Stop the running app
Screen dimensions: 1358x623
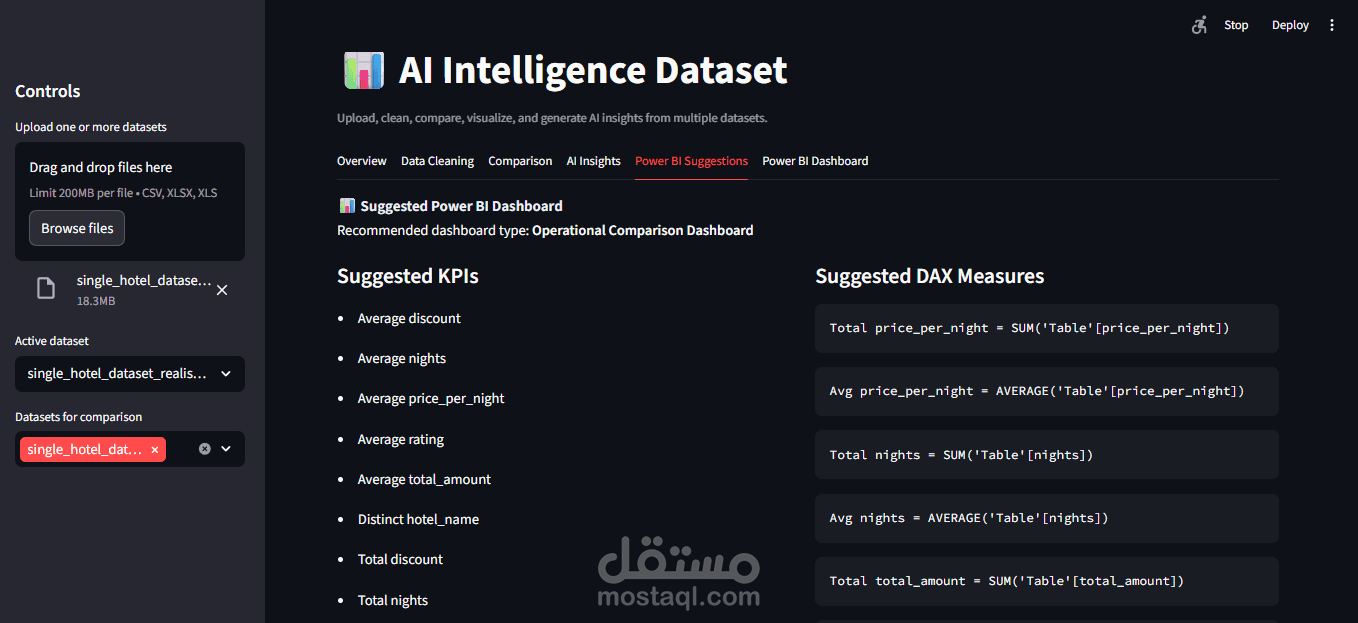click(1236, 25)
